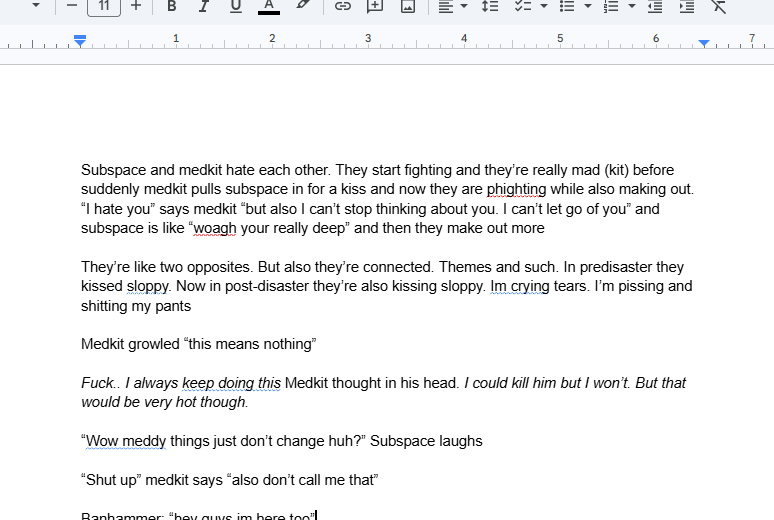This screenshot has height=520, width=774.
Task: Expand the checklist dropdown arrow
Action: [x=544, y=6]
